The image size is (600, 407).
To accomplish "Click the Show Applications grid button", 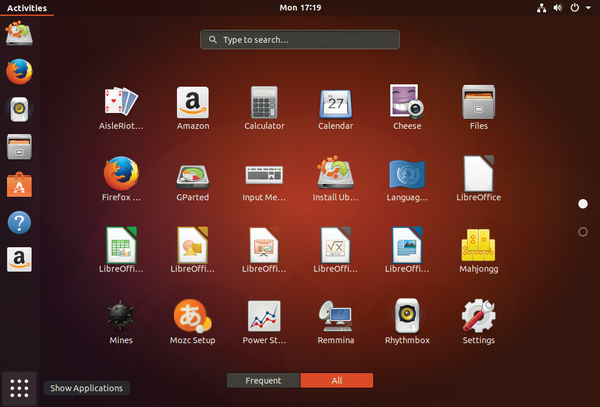I will (19, 388).
